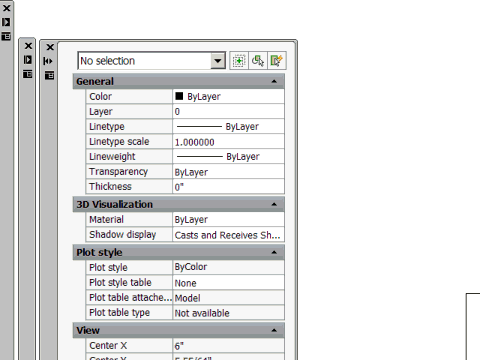Click the General section header

(x=179, y=81)
